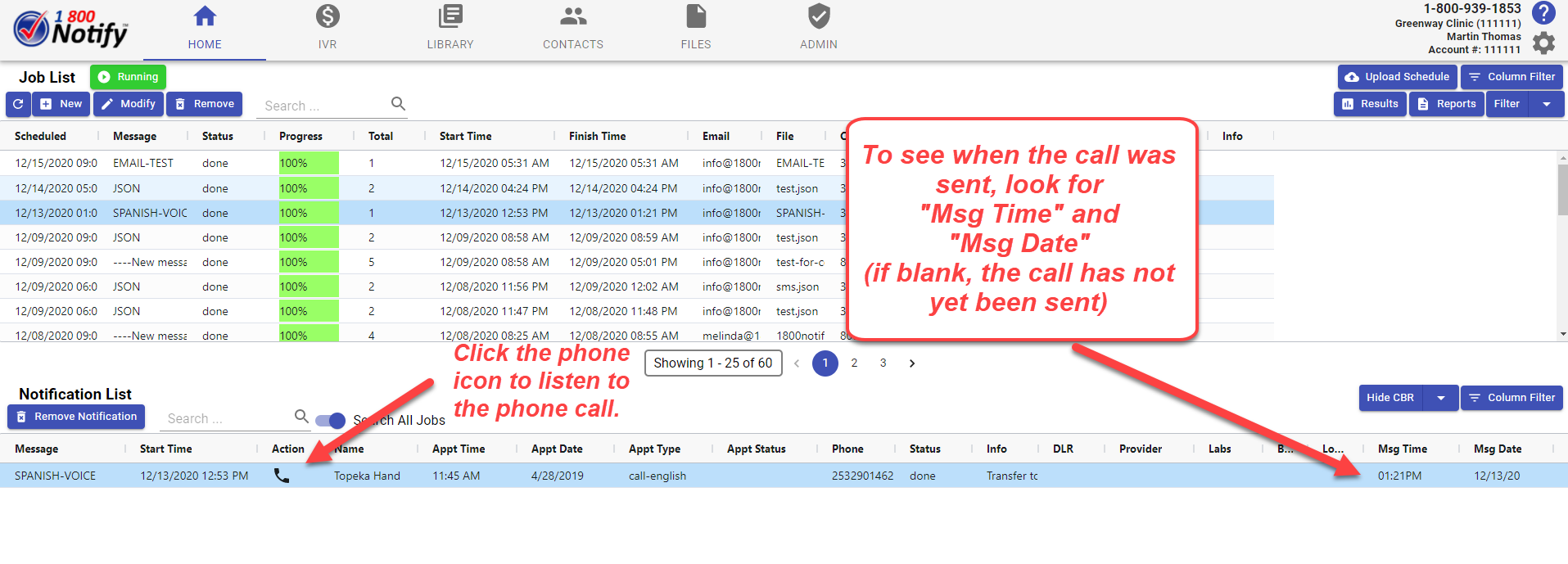1568x564 pixels.
Task: Click the Notification List search magnifier icon
Action: [301, 417]
